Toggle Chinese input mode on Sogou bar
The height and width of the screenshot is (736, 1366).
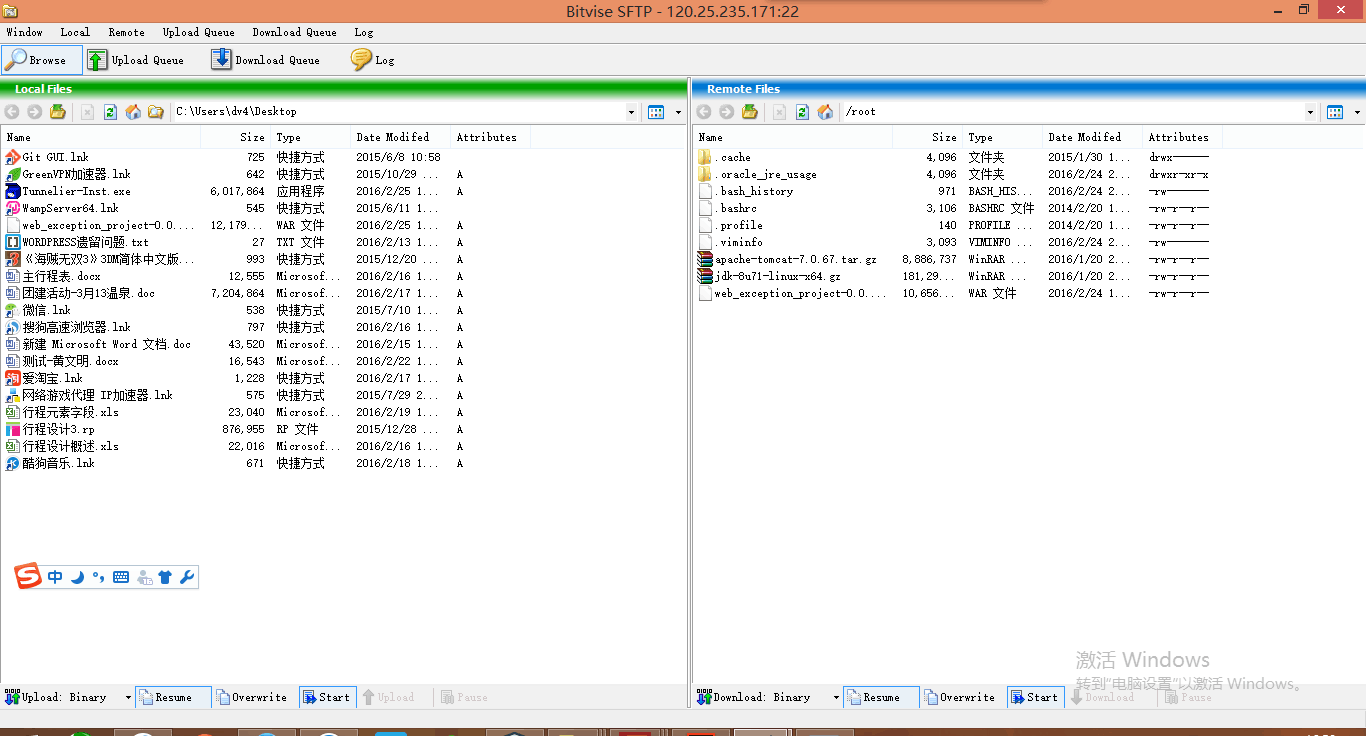coord(55,577)
